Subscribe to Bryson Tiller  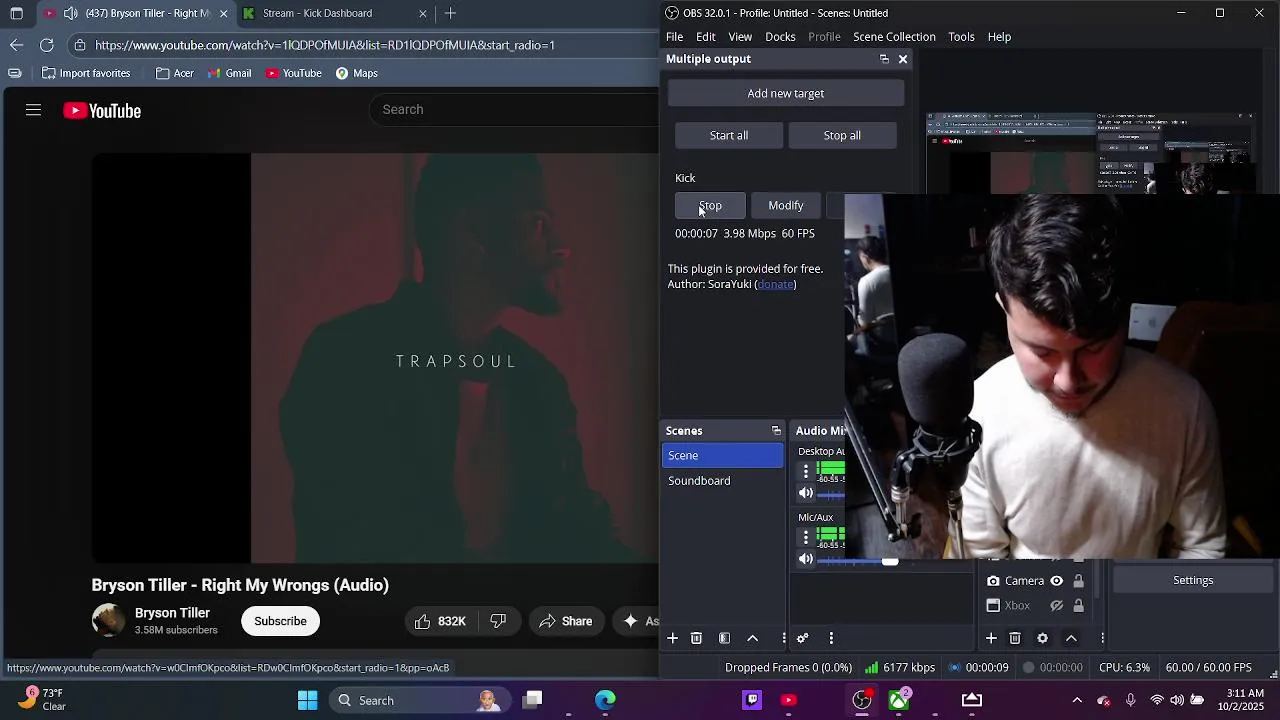click(280, 621)
